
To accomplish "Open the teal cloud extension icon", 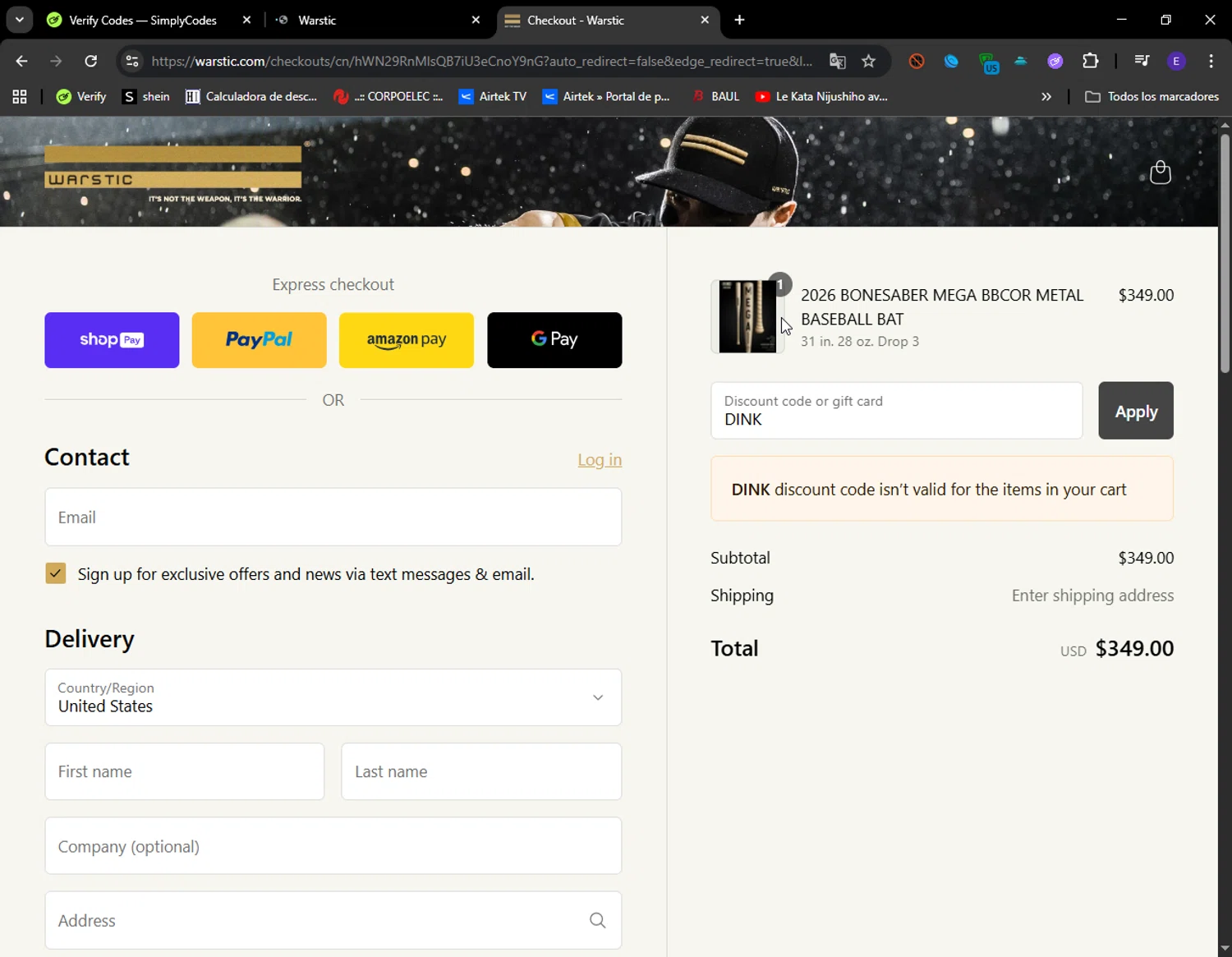I will [x=1021, y=61].
